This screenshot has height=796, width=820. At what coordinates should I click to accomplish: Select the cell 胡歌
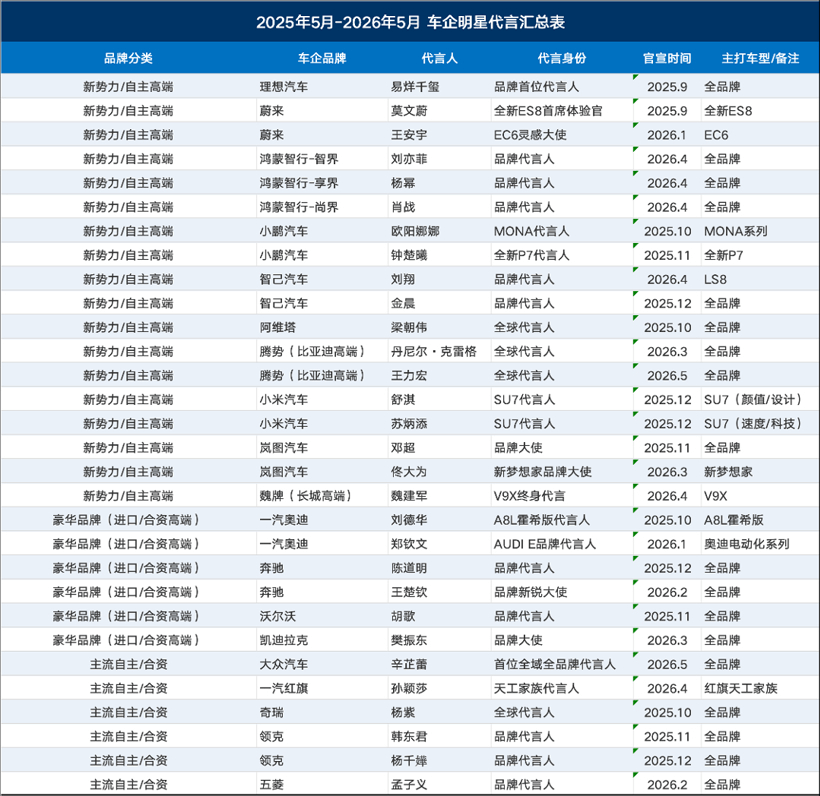tap(403, 616)
